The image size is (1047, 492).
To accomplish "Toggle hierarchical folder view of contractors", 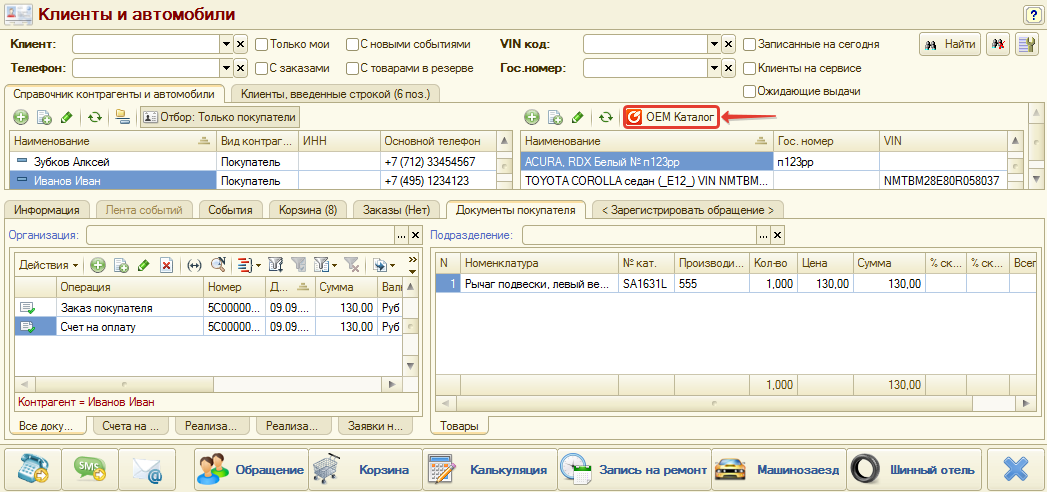I will pos(122,117).
